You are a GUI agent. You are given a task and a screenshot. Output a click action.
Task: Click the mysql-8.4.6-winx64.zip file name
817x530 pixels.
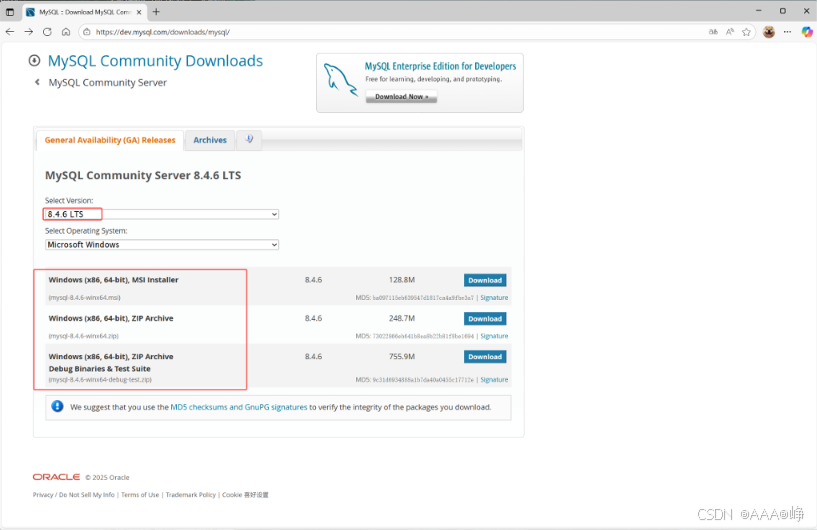point(83,336)
